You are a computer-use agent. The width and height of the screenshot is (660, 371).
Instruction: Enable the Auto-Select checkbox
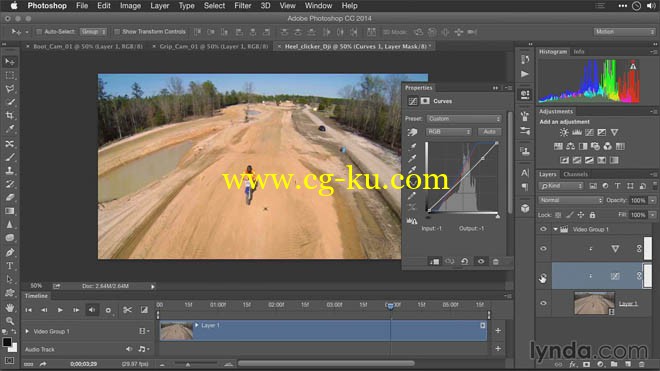[x=39, y=32]
